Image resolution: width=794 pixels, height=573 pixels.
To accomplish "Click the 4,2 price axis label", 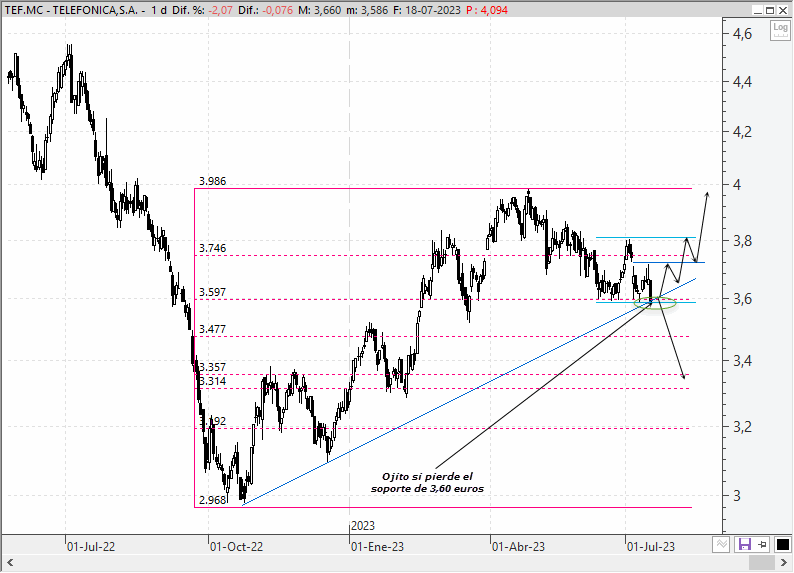I will 743,132.
